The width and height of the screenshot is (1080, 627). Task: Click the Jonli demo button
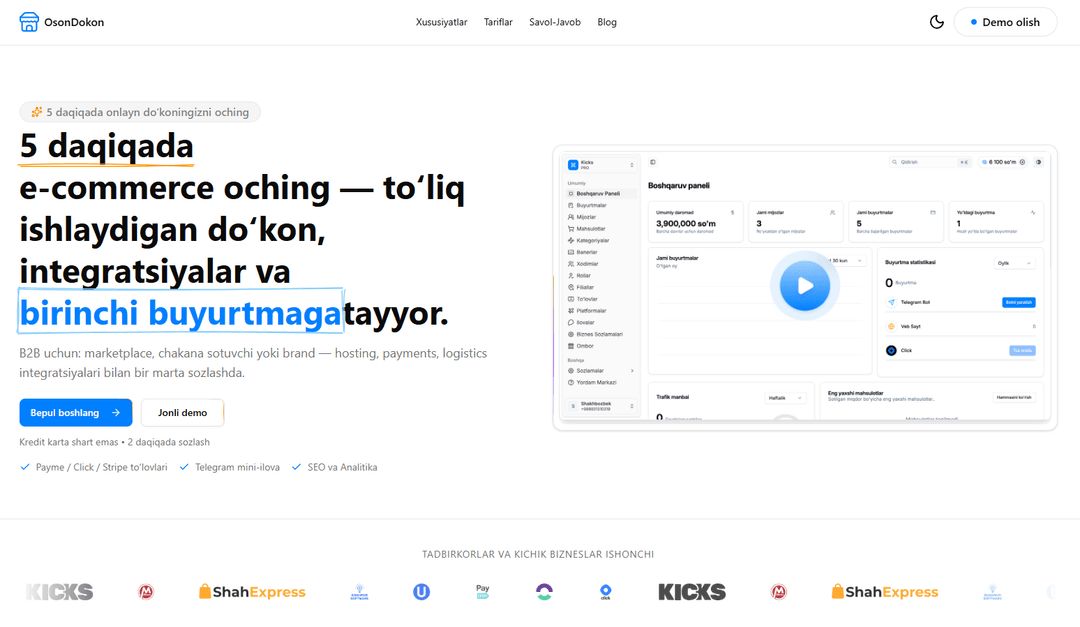(182, 413)
